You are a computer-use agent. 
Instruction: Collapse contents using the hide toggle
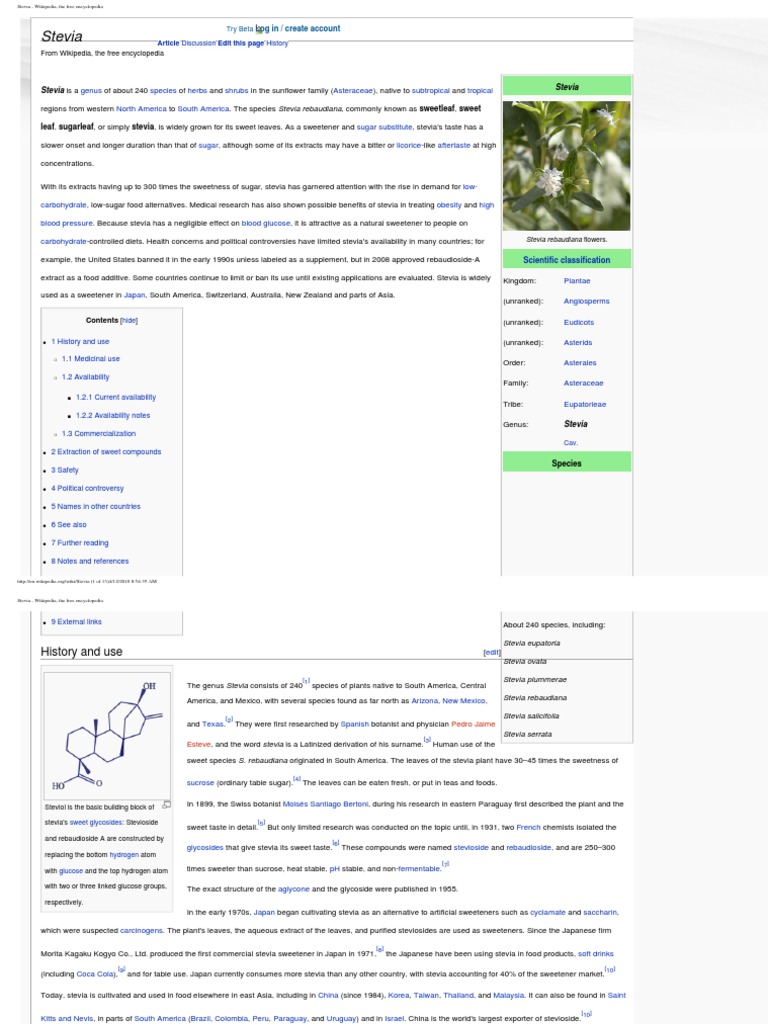tap(129, 321)
